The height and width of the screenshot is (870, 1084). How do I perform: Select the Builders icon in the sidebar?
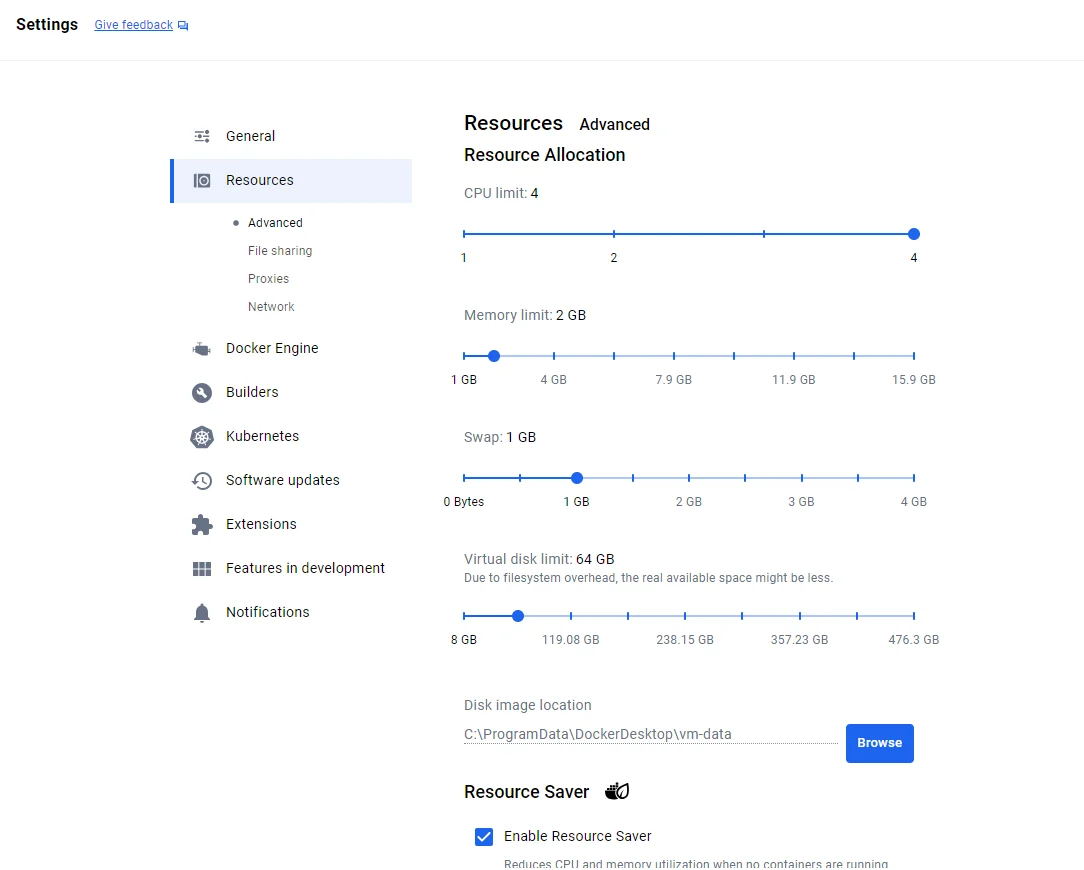click(200, 392)
